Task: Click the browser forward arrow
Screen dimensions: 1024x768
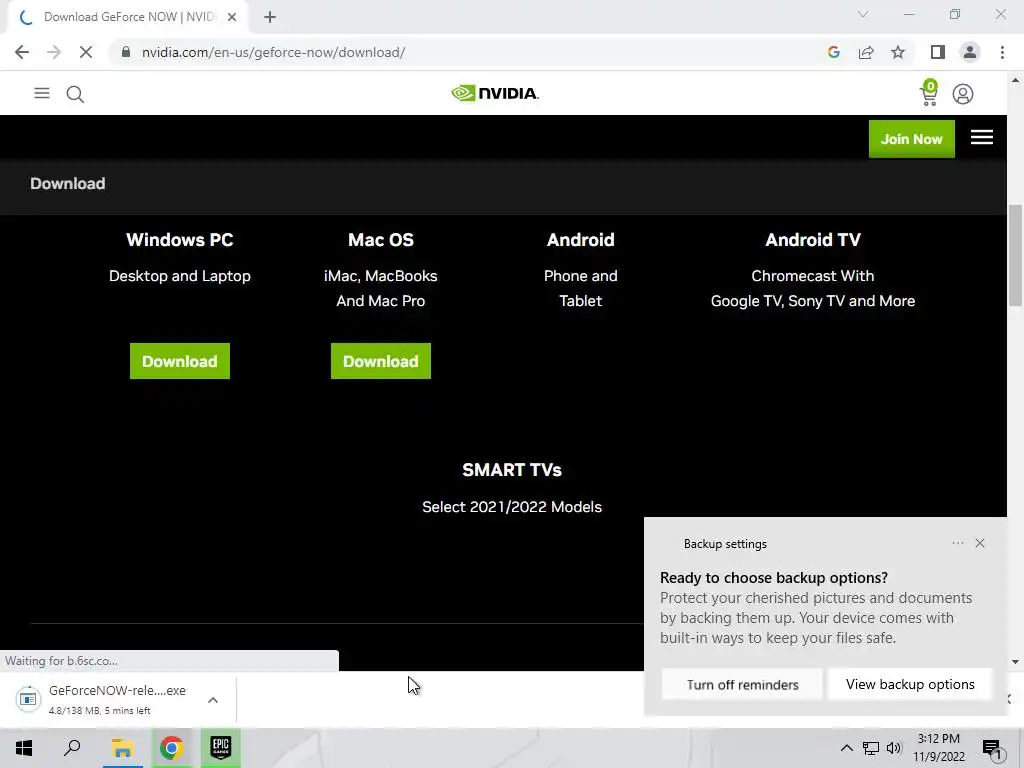Action: 54,52
